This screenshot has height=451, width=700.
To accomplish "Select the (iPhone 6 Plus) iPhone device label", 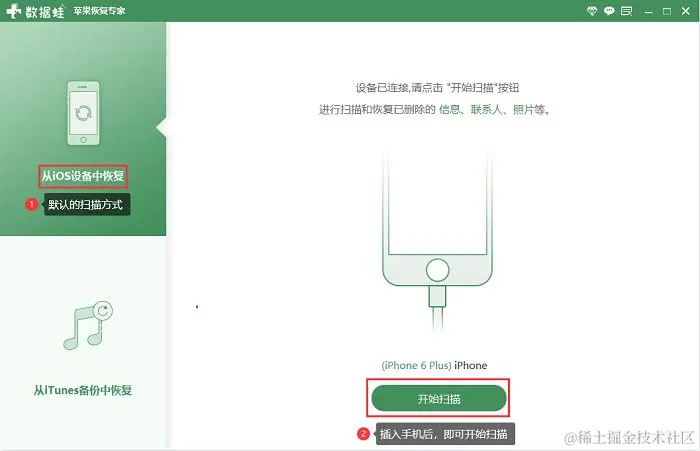I will point(434,365).
